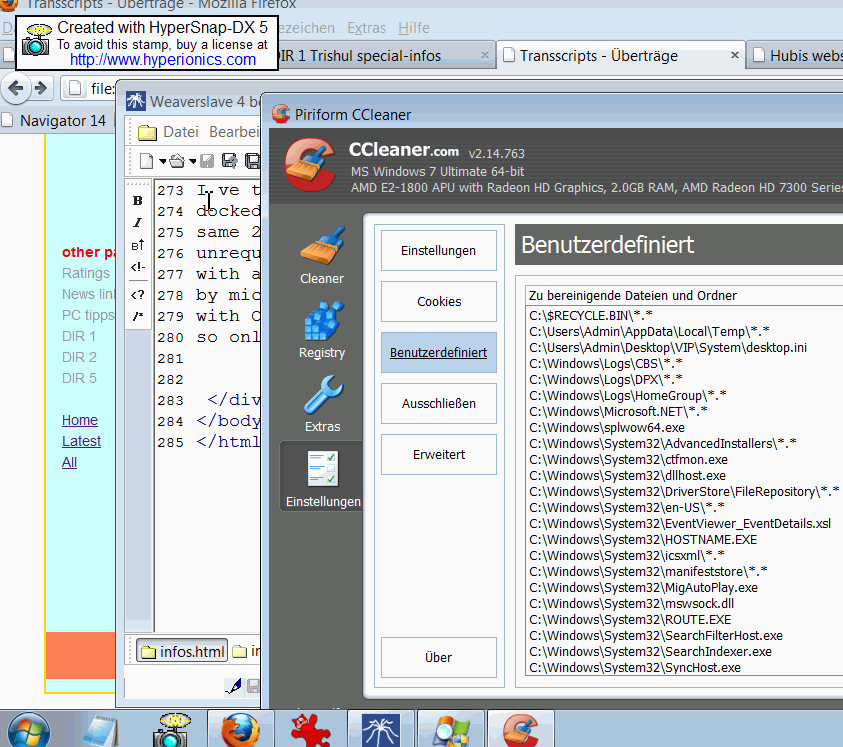Screen dimensions: 843x747
Task: Click the Benutzerdefiniert button
Action: point(439,352)
